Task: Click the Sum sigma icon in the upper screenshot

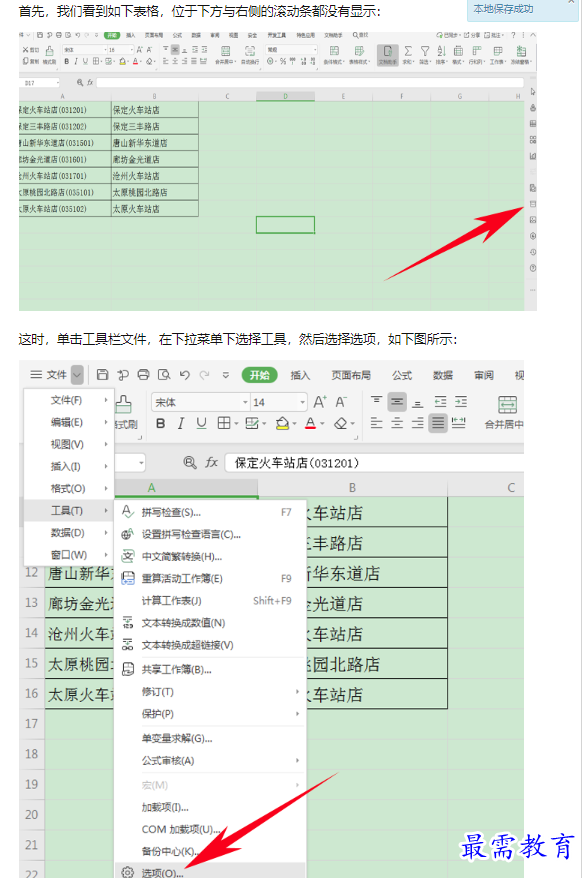Action: click(408, 51)
